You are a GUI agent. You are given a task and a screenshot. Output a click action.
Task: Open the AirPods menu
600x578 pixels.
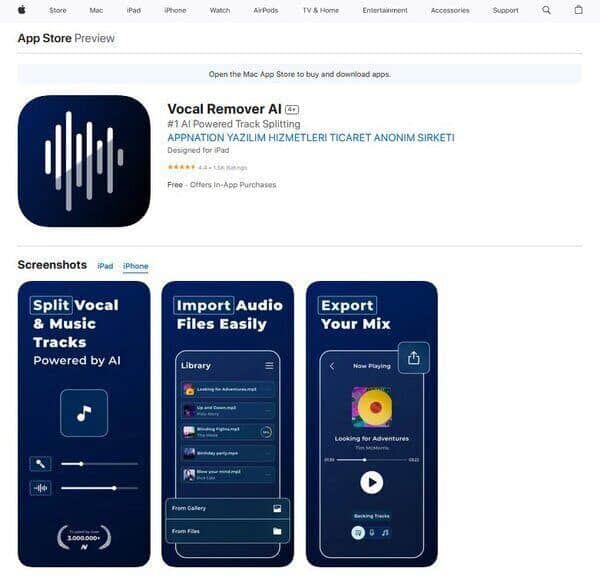pos(266,10)
